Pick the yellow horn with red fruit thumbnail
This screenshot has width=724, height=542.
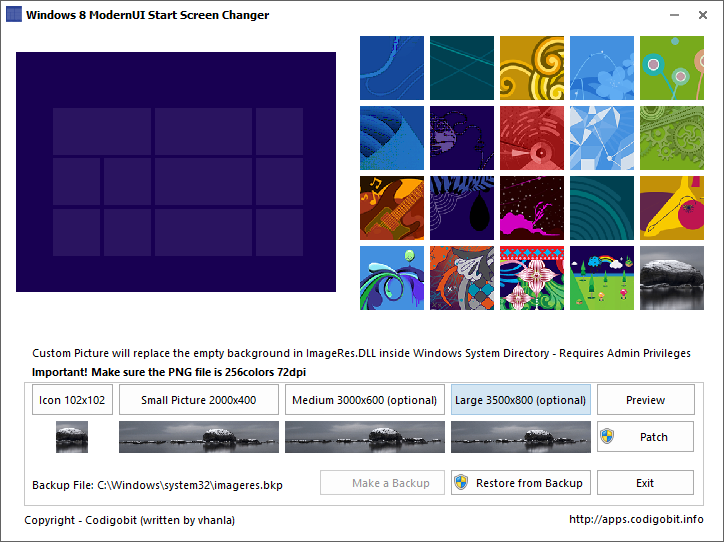pos(672,208)
